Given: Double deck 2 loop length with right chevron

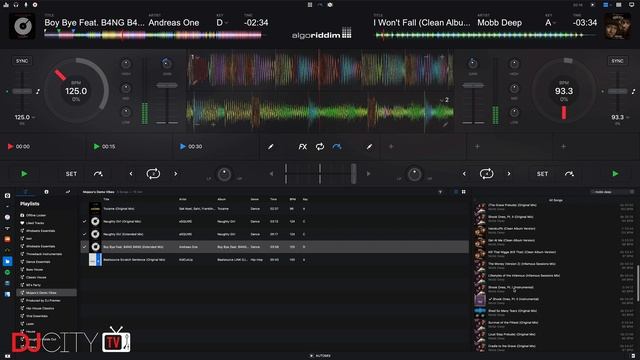Looking at the screenshot, I should (x=509, y=174).
